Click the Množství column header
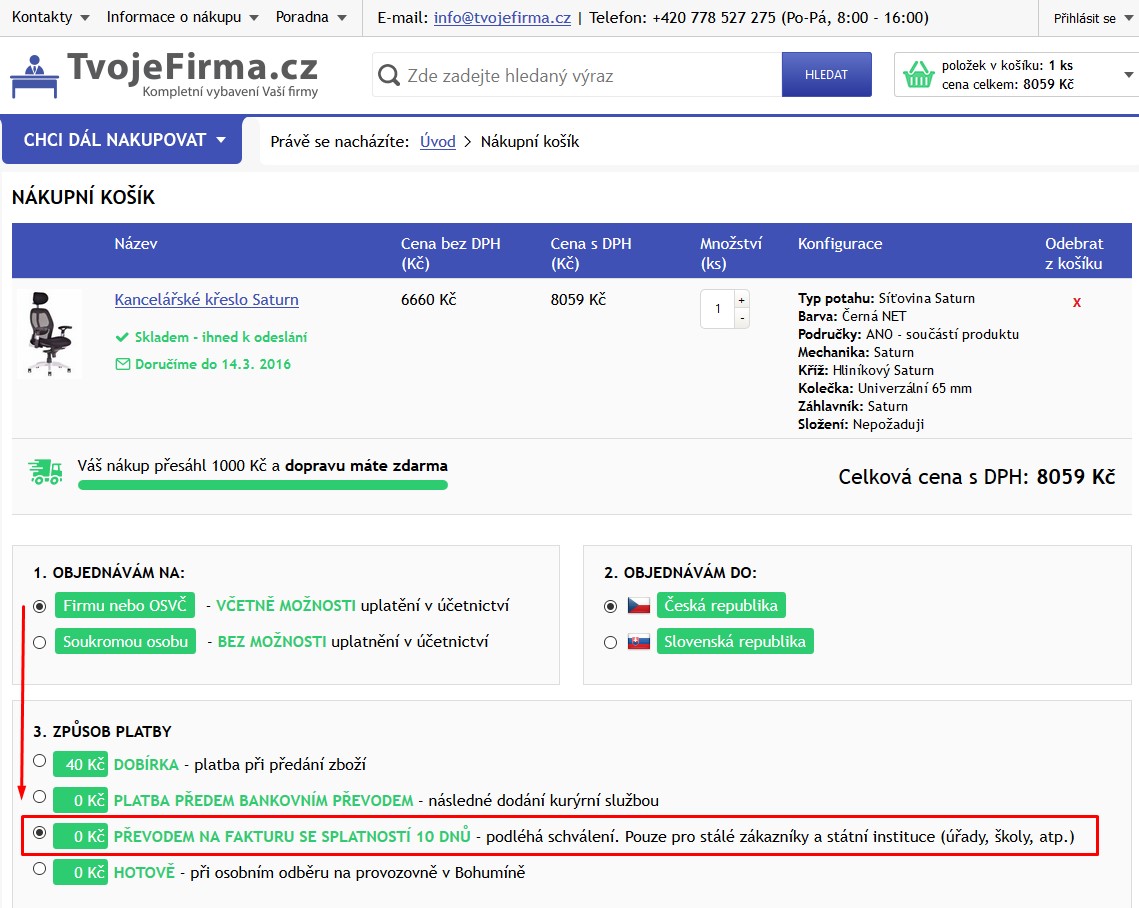Viewport: 1139px width, 908px height. (x=731, y=254)
